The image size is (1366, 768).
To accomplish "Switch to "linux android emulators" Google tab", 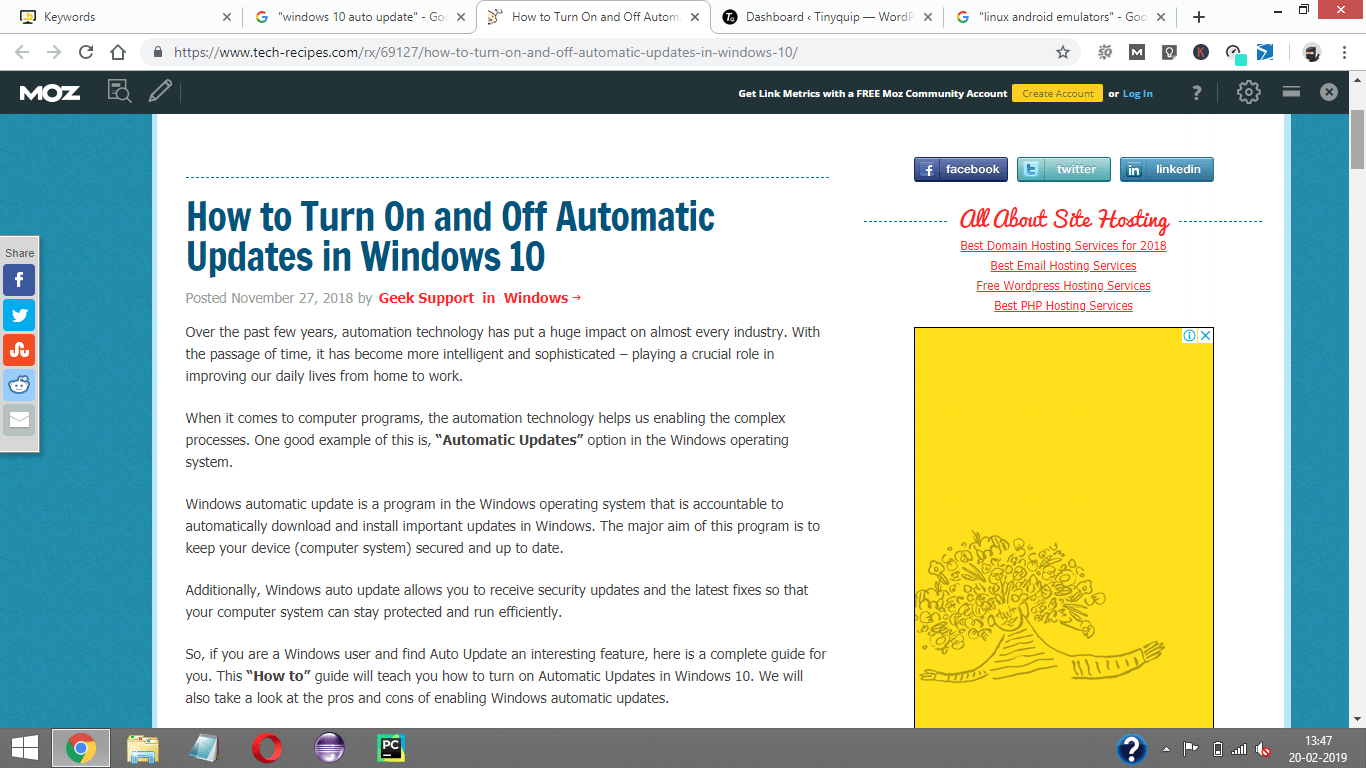I will point(1062,17).
